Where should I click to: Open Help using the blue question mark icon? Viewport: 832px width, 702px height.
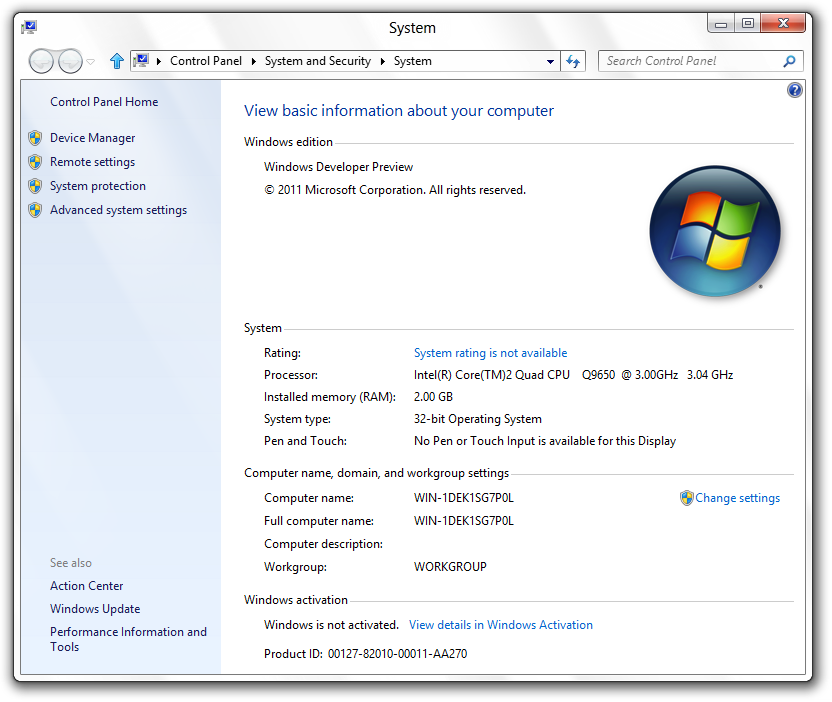click(x=795, y=90)
